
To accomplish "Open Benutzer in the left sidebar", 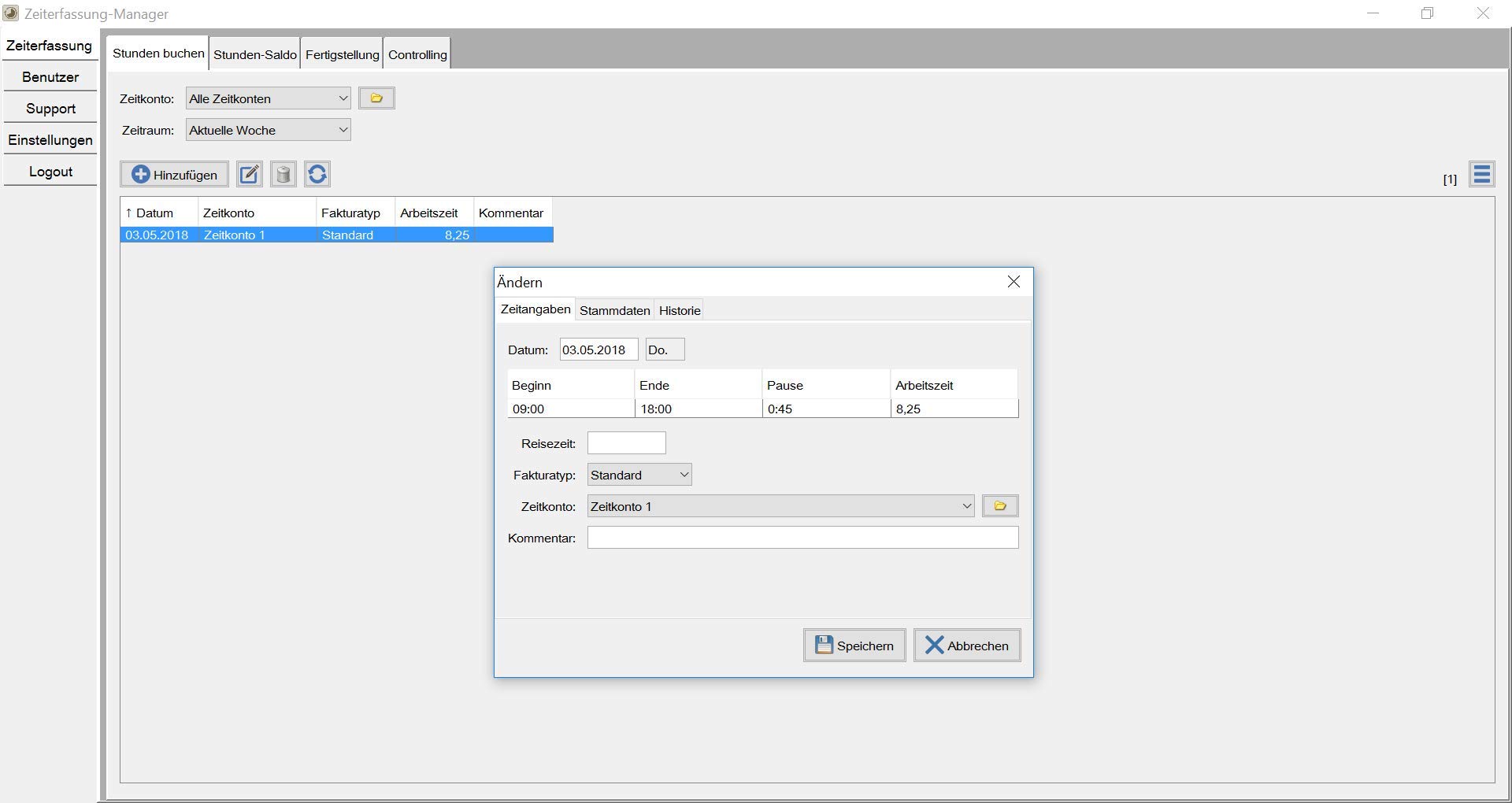I will point(50,77).
